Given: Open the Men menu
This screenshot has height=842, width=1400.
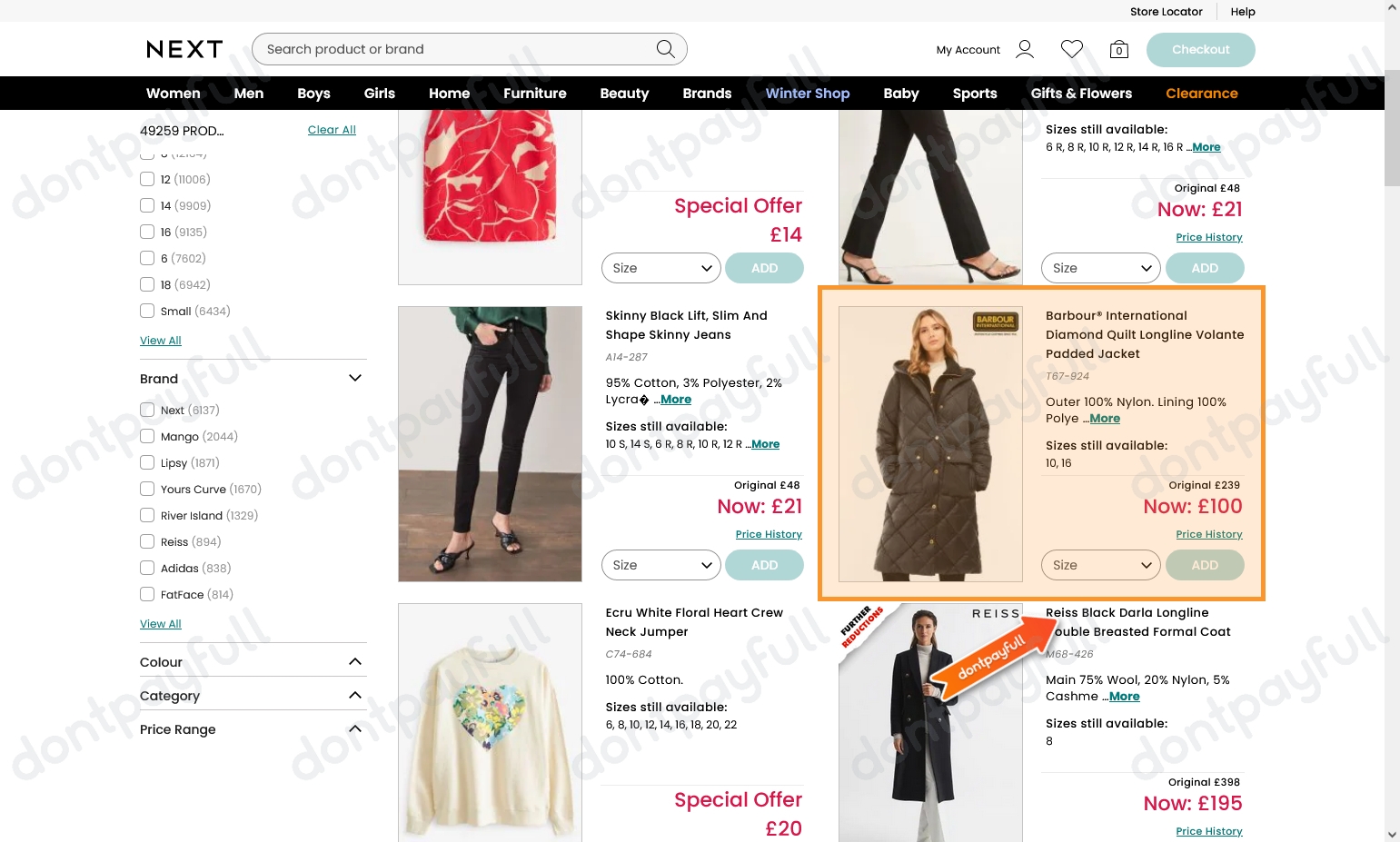Looking at the screenshot, I should point(248,94).
